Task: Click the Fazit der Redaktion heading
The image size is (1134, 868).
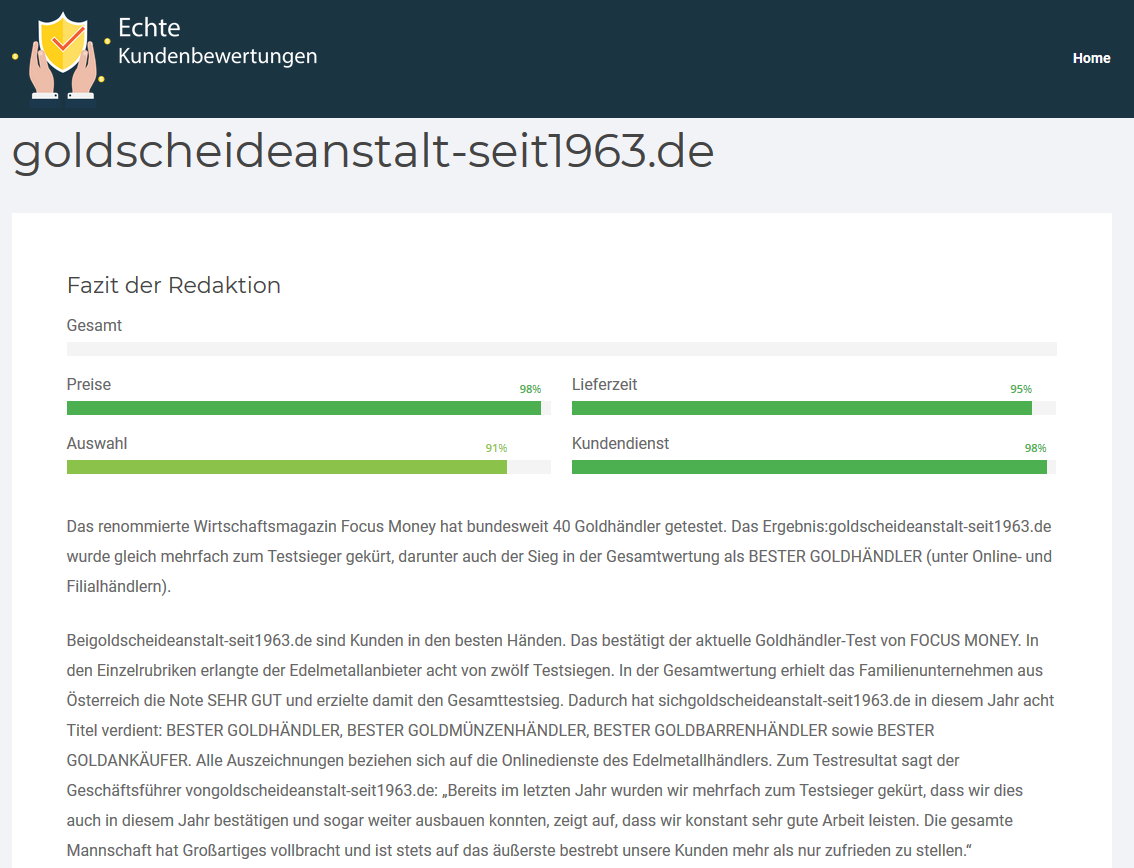Action: click(174, 285)
